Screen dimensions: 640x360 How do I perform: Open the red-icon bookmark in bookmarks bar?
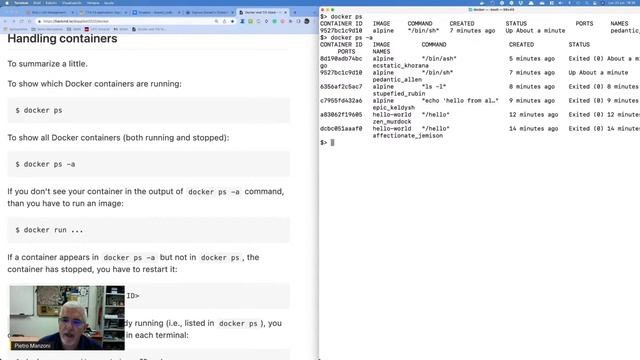point(97,29)
